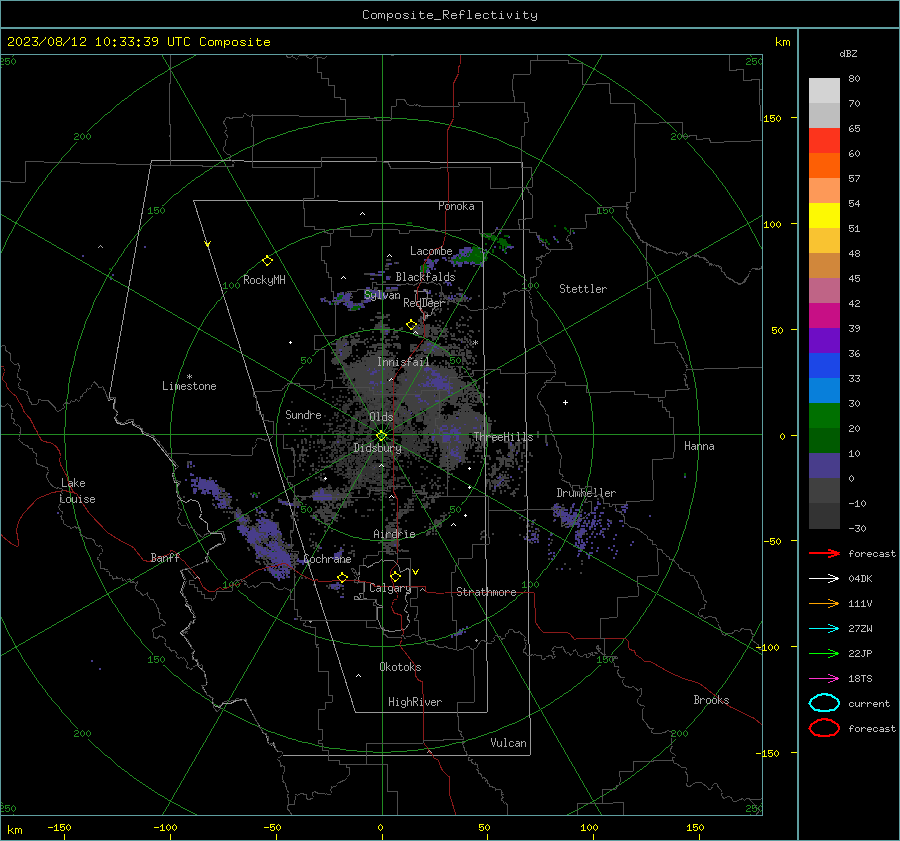This screenshot has width=900, height=841.
Task: Click the Calgary city label
Action: (390, 588)
